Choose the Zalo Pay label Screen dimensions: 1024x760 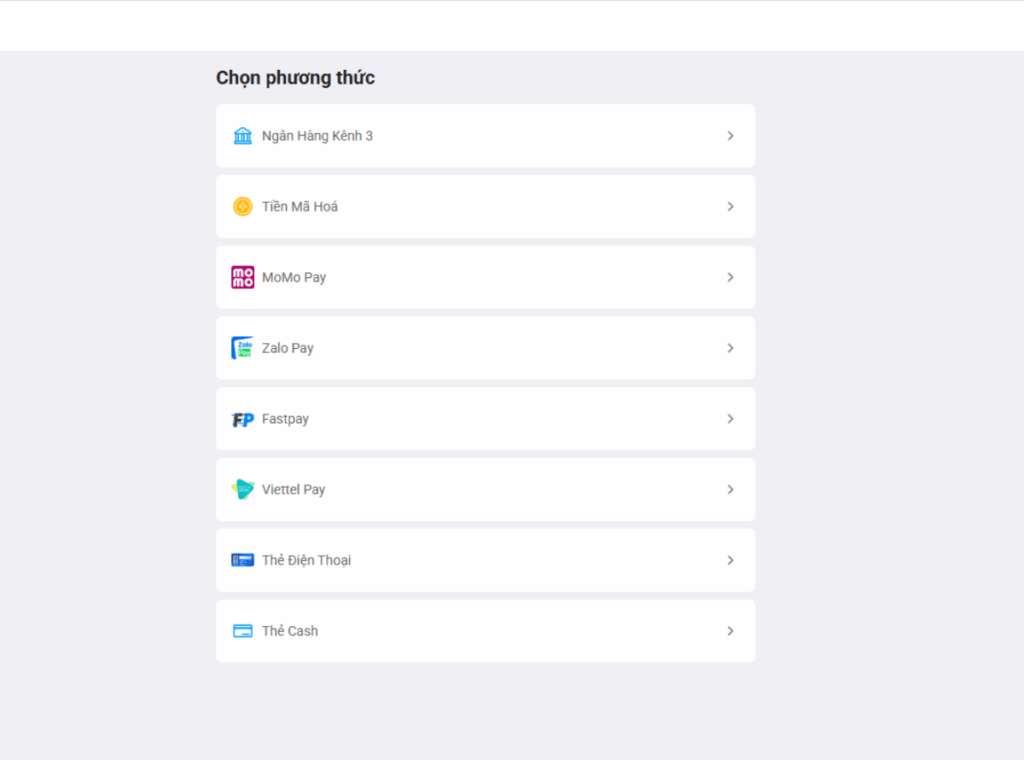point(288,348)
